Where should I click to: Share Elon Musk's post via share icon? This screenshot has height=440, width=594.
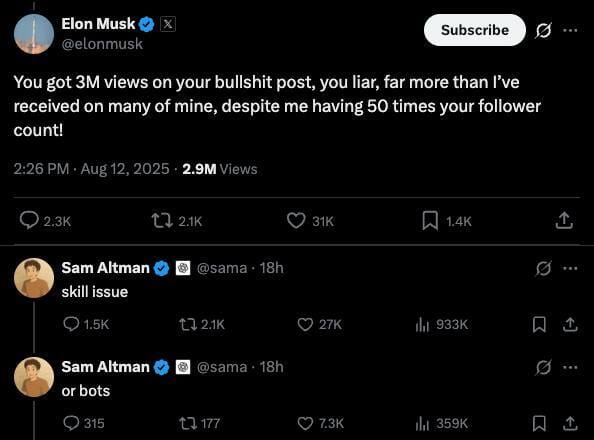point(564,221)
